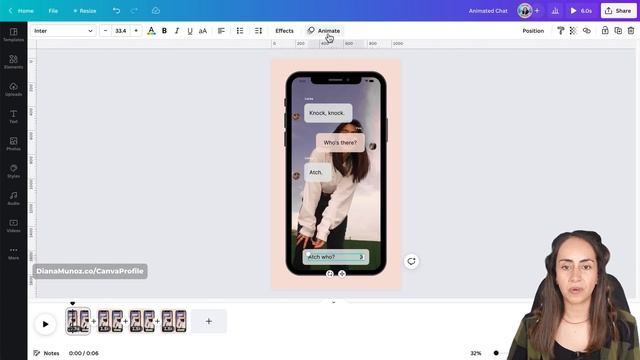Screen dimensions: 640x360
Task: Select the 'Atch who?' text box
Action: coord(336,257)
